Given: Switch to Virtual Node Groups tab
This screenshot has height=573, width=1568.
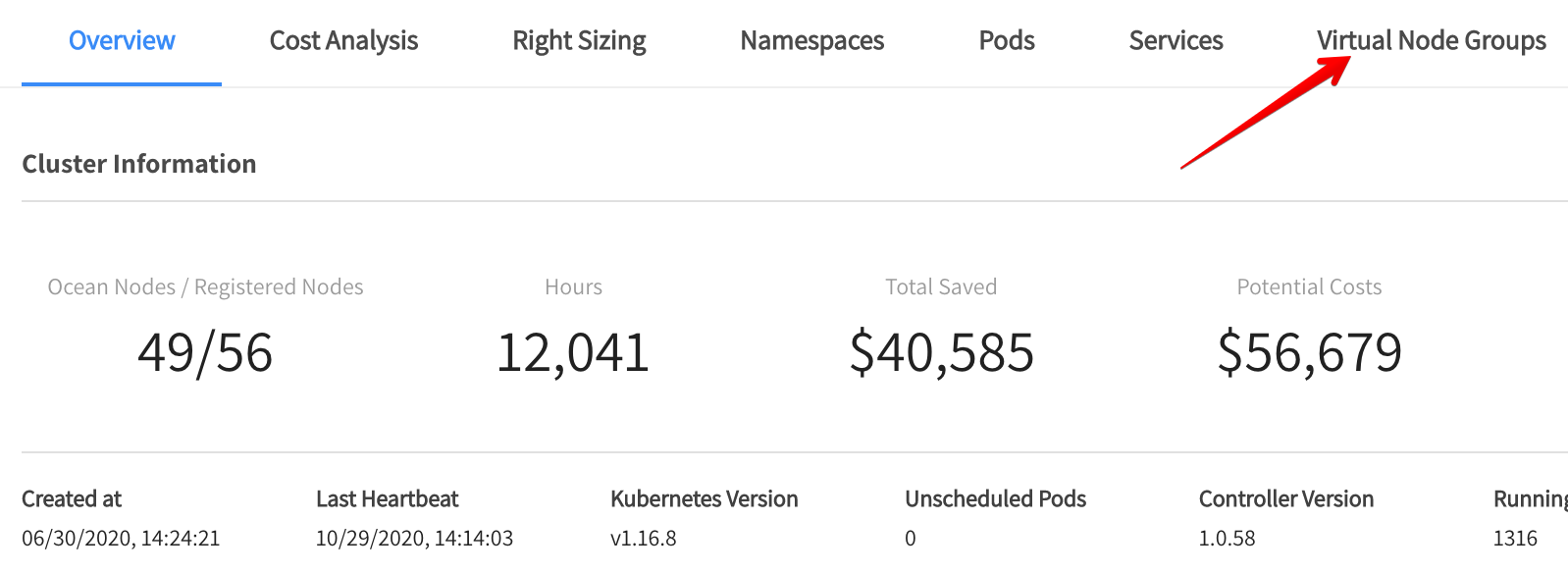Looking at the screenshot, I should (x=1431, y=41).
